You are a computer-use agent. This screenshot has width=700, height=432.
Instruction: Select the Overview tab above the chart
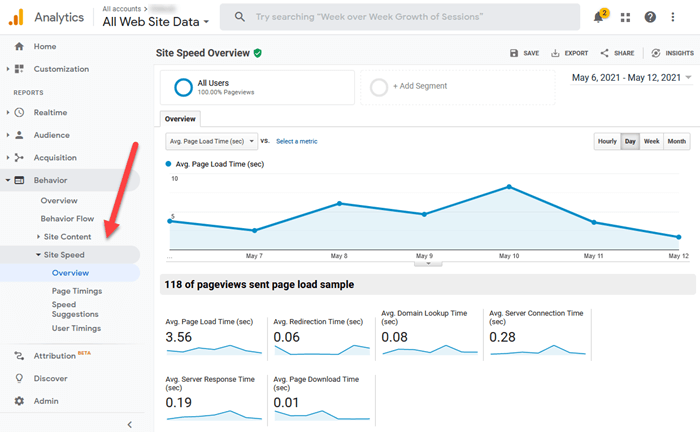[x=180, y=119]
